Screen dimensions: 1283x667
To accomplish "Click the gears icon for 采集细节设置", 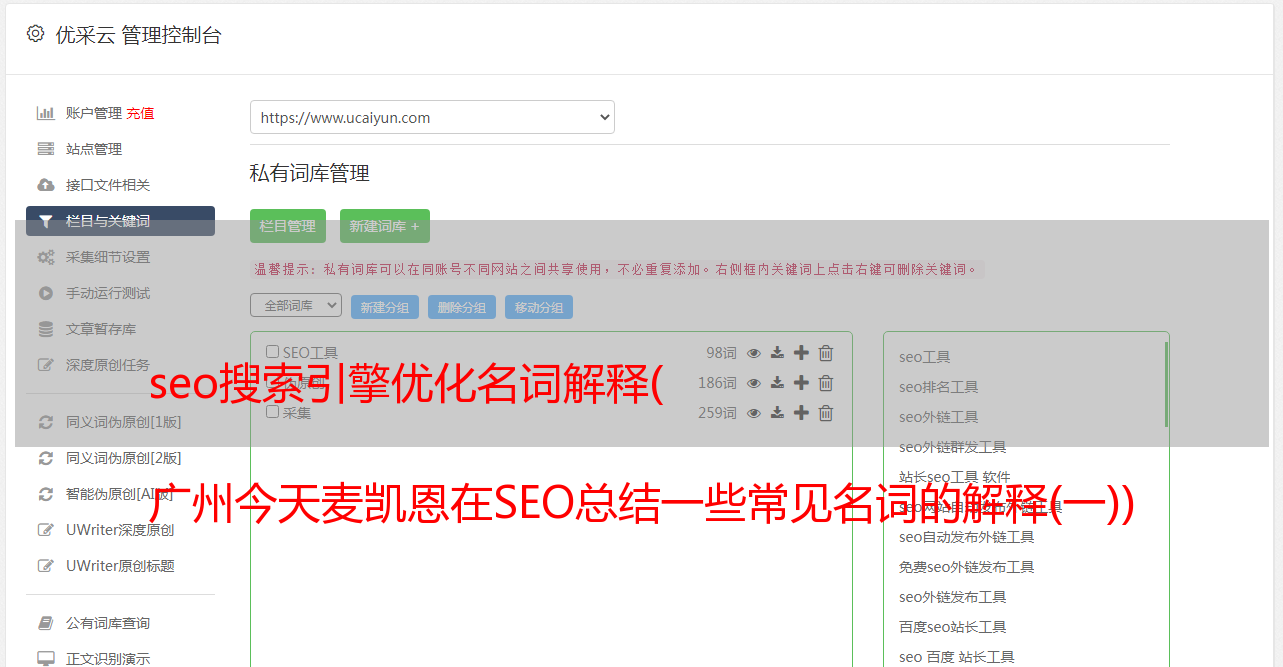I will (x=45, y=257).
